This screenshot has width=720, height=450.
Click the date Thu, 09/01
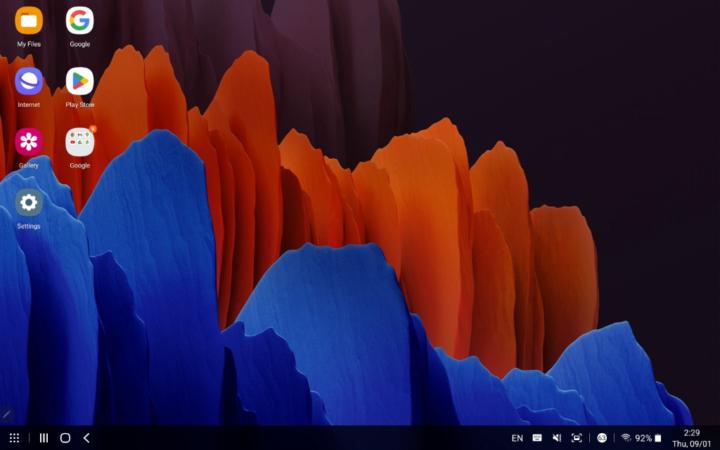691,444
